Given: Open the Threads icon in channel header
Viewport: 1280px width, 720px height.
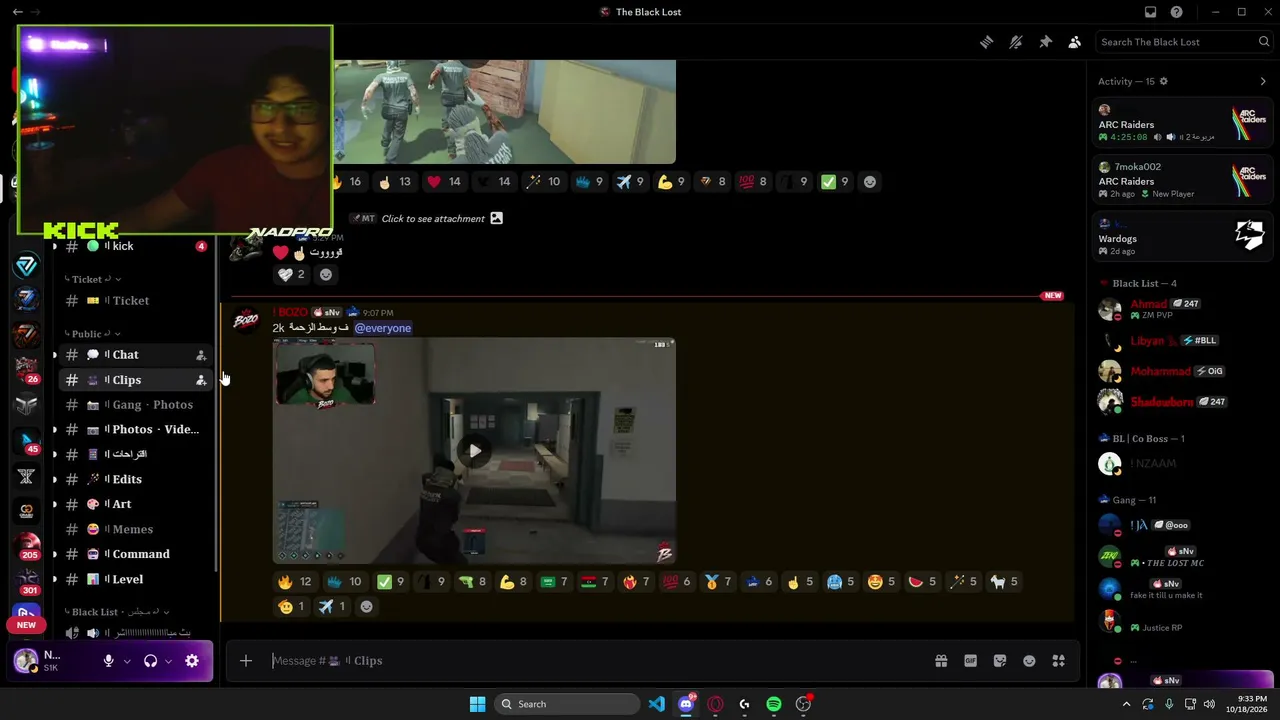Looking at the screenshot, I should (x=986, y=42).
